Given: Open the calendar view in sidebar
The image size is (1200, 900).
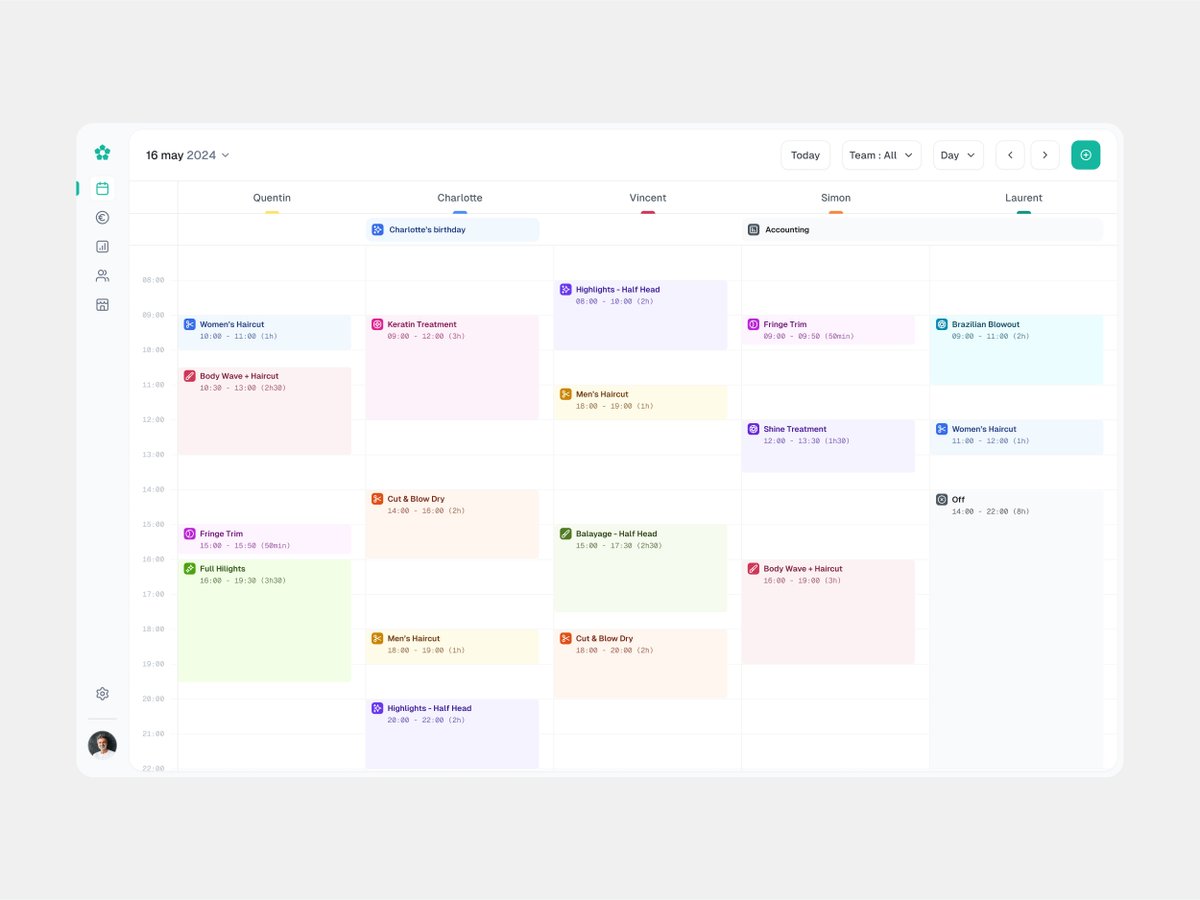Looking at the screenshot, I should click(x=102, y=188).
